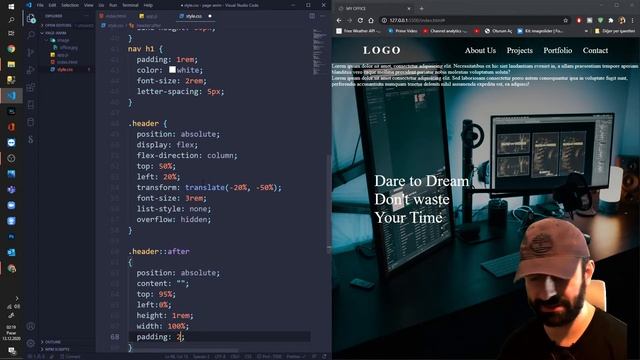Screen dimensions: 640x360
Task: Open the View menu in VS Code
Action: pos(89,5)
